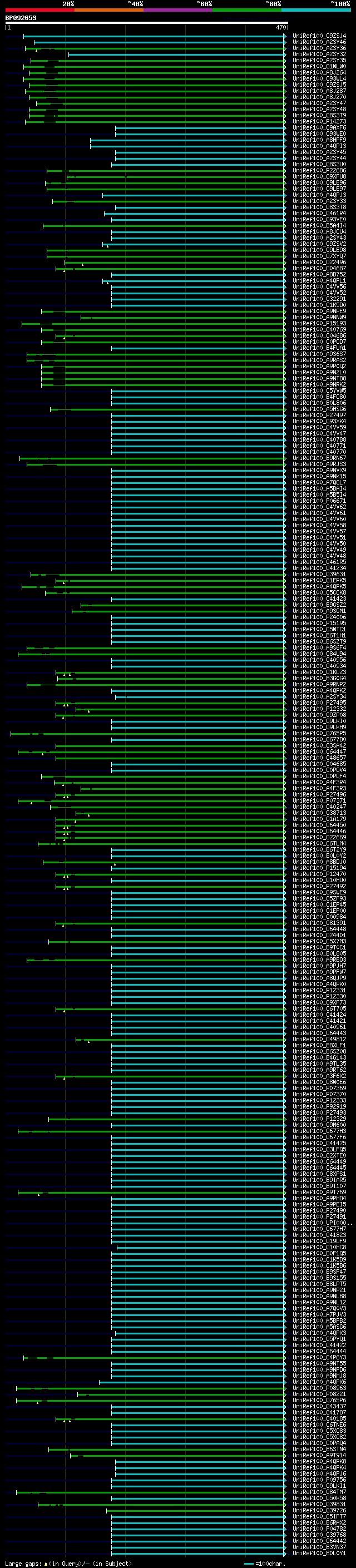This screenshot has height=1568, width=356.
Task: Select hit UniRef100_A9RNP2
Action: coord(319,685)
